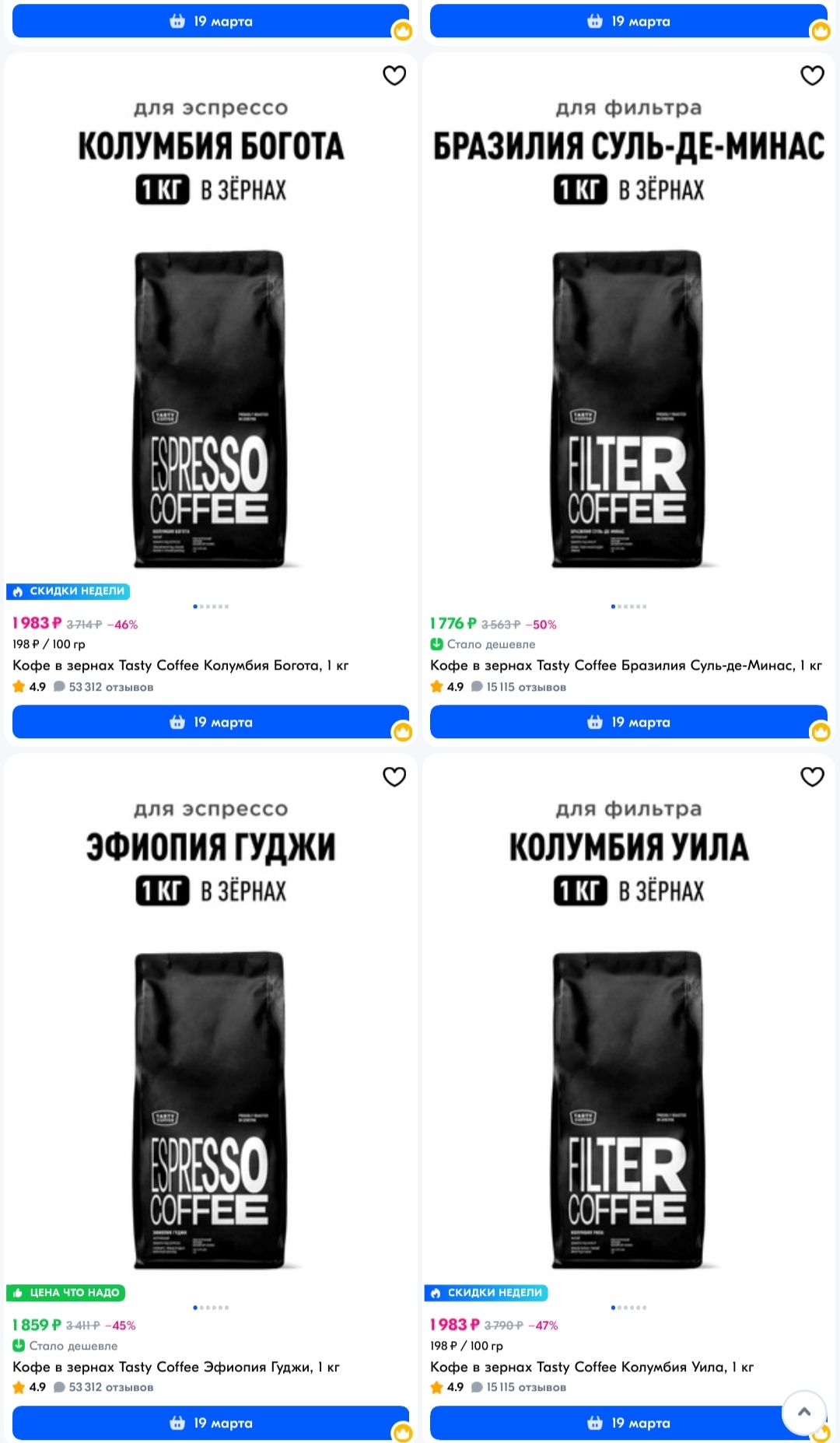
Task: Click scroll-to-top arrow button
Action: click(804, 1412)
